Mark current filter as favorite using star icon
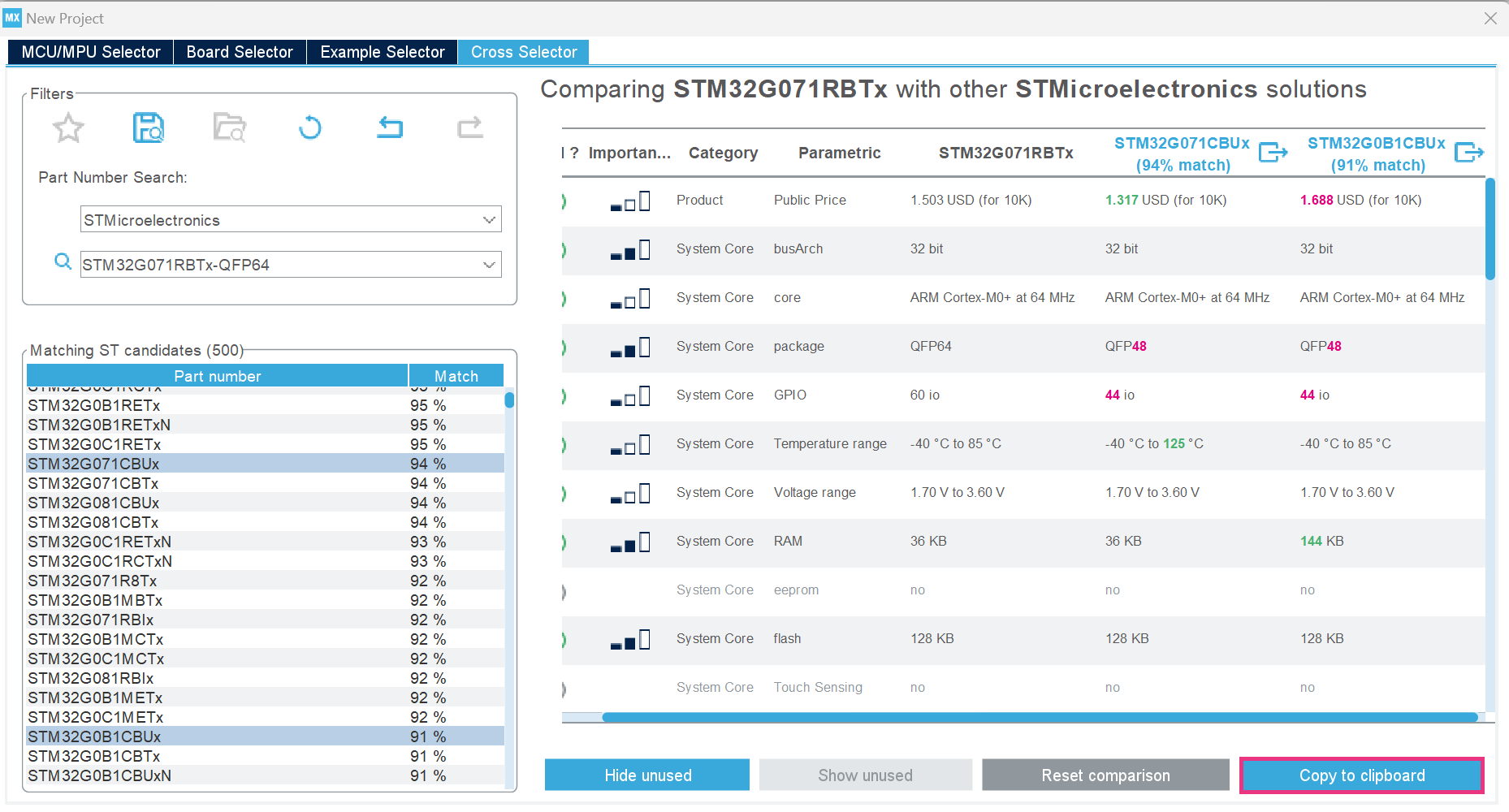The height and width of the screenshot is (812, 1509). click(68, 127)
